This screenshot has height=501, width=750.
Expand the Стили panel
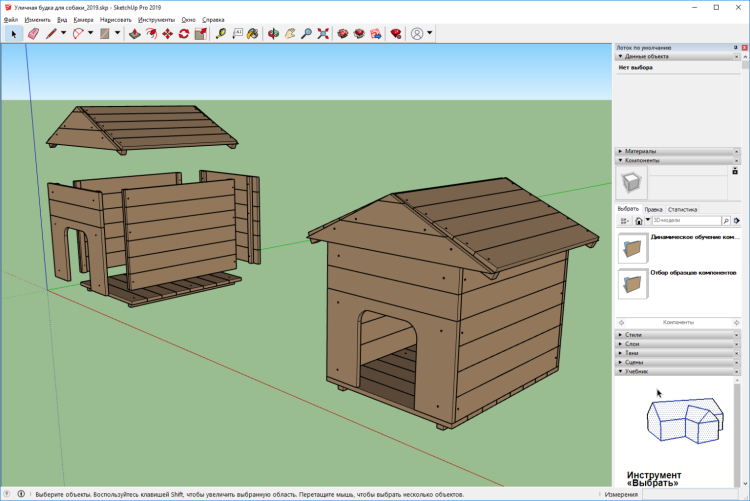(x=633, y=334)
